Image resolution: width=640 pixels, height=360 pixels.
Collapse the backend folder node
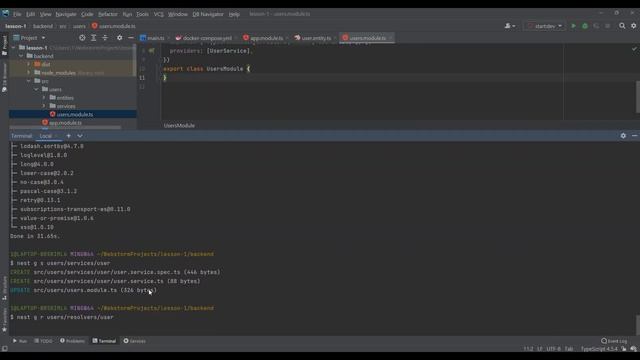[x=21, y=56]
